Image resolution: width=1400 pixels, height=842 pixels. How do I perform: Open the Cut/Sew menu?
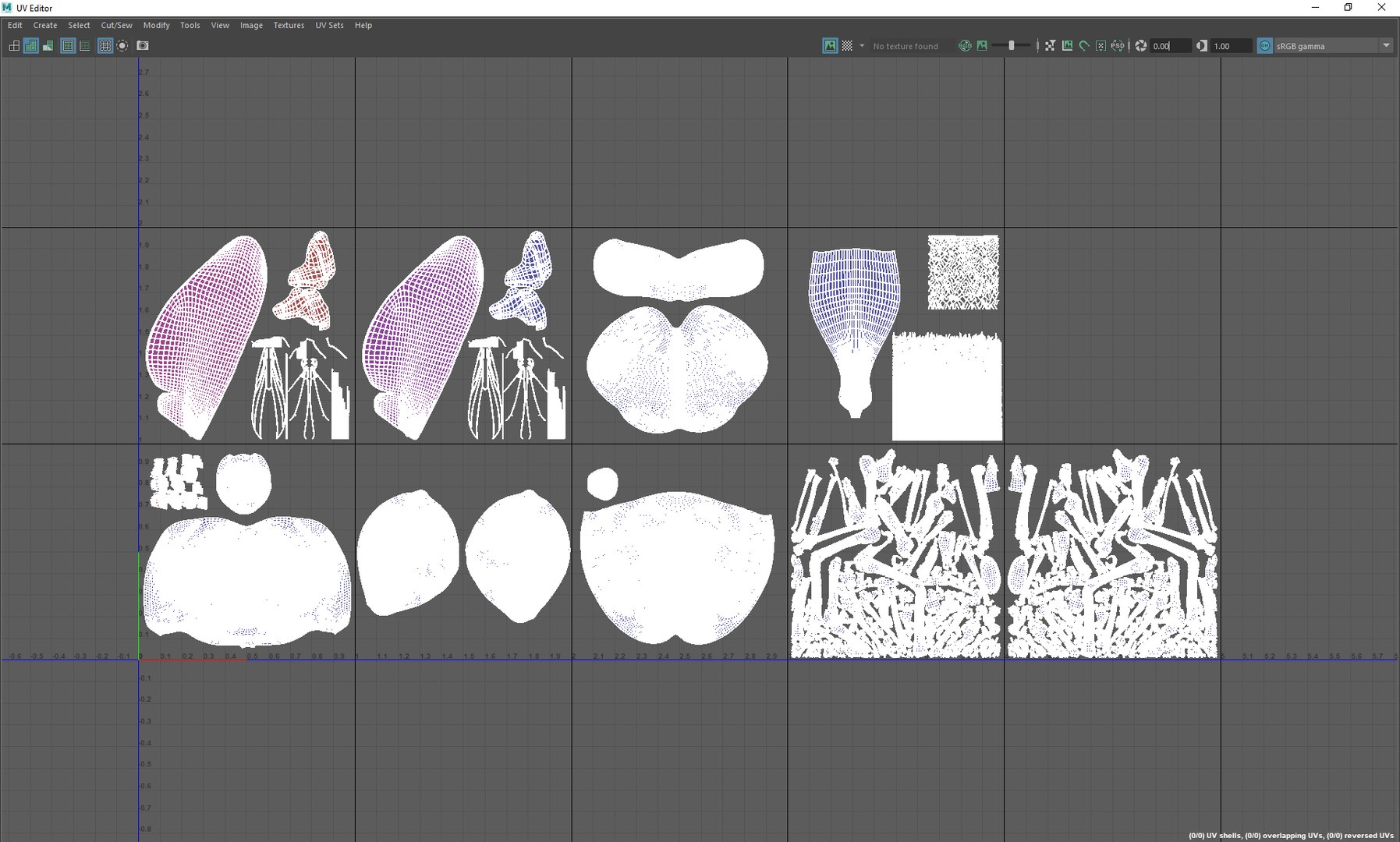pyautogui.click(x=117, y=25)
